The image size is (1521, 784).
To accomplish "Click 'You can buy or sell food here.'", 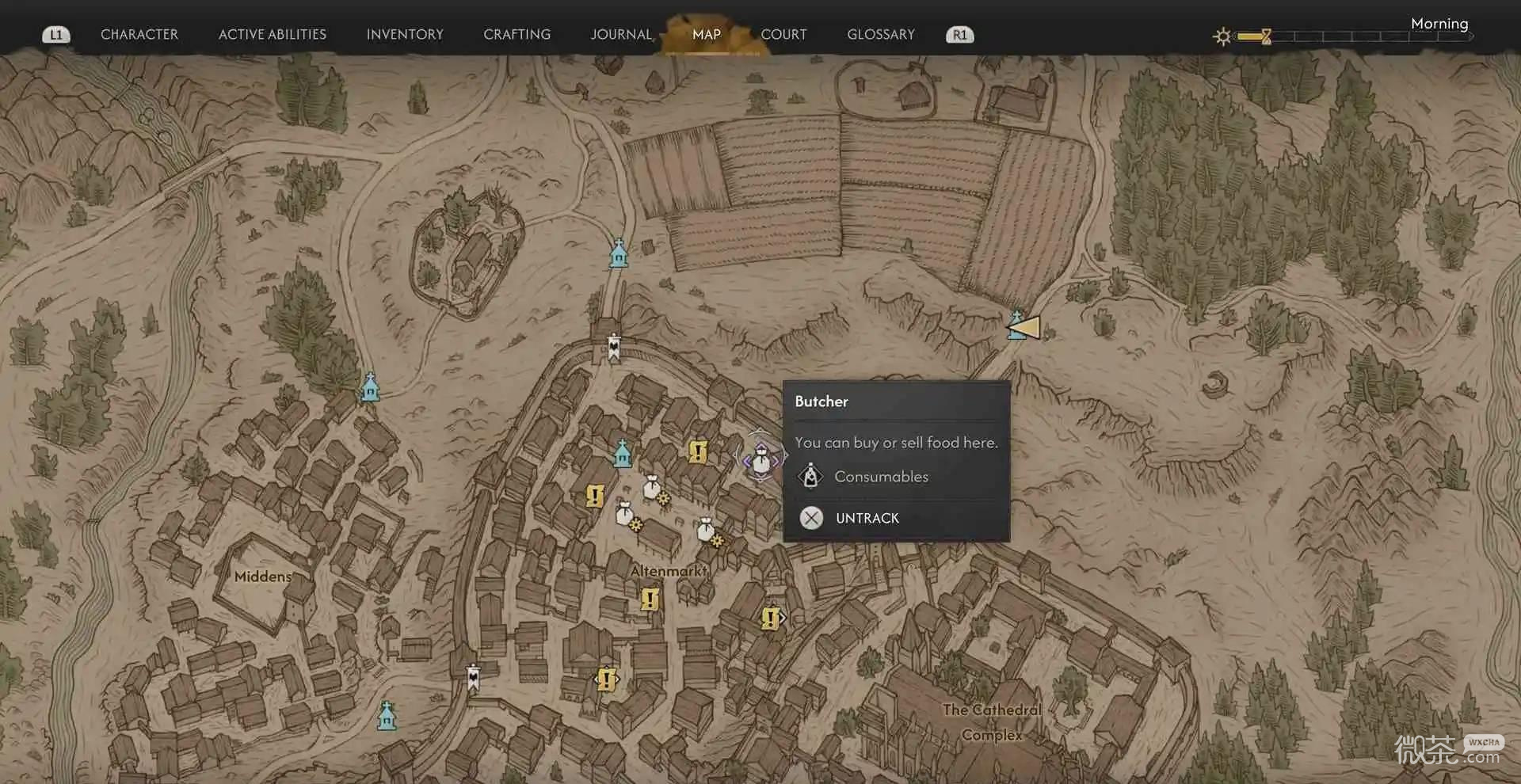I will [896, 443].
